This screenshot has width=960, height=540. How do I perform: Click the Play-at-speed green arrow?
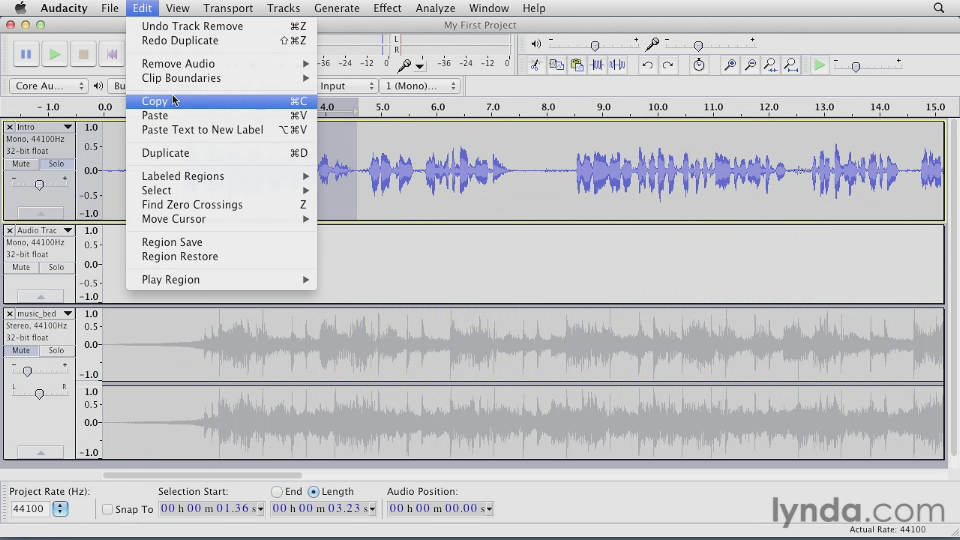[x=819, y=65]
